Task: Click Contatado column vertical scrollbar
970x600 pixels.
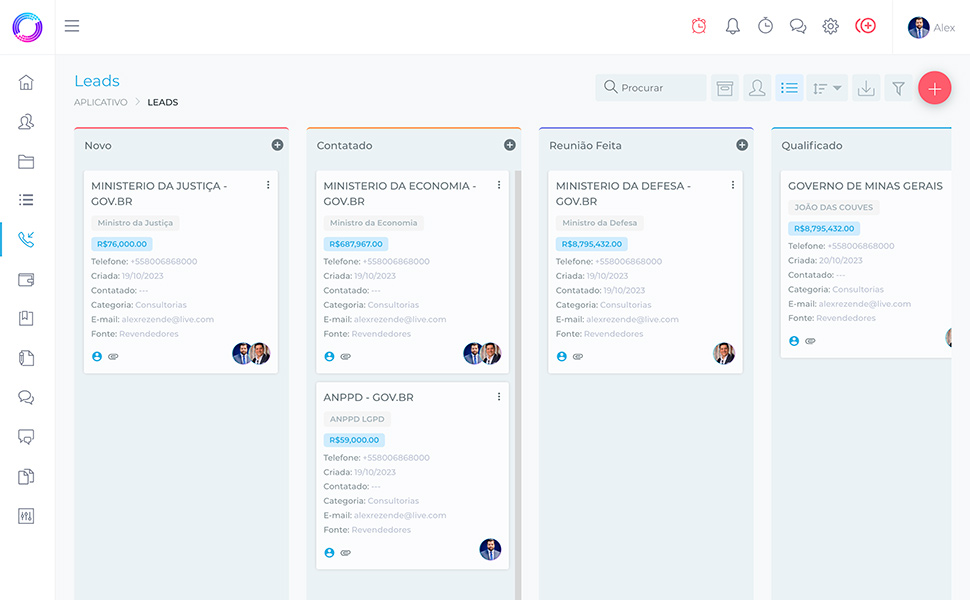Action: coord(518,385)
